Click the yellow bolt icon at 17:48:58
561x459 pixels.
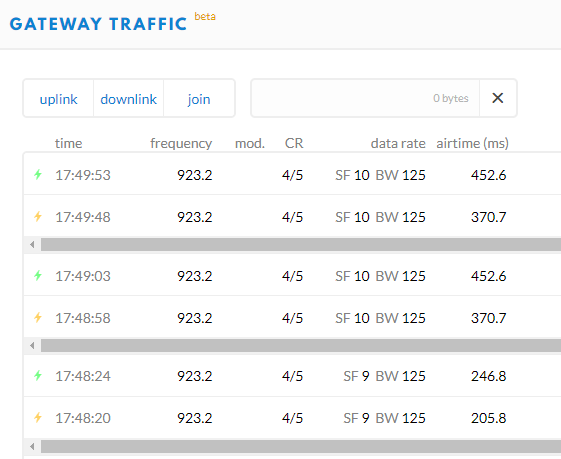[38, 317]
